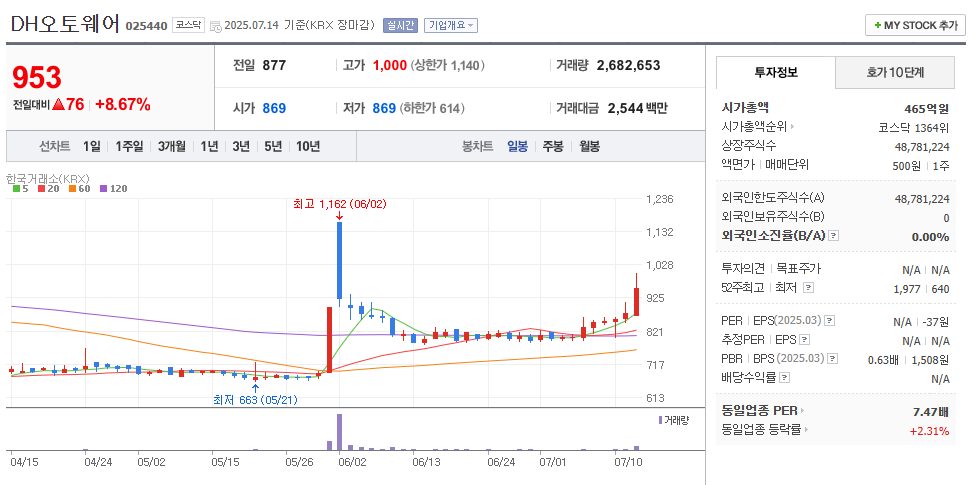Click the 시가 value 869
Screen dimensions: 977x485
click(274, 108)
